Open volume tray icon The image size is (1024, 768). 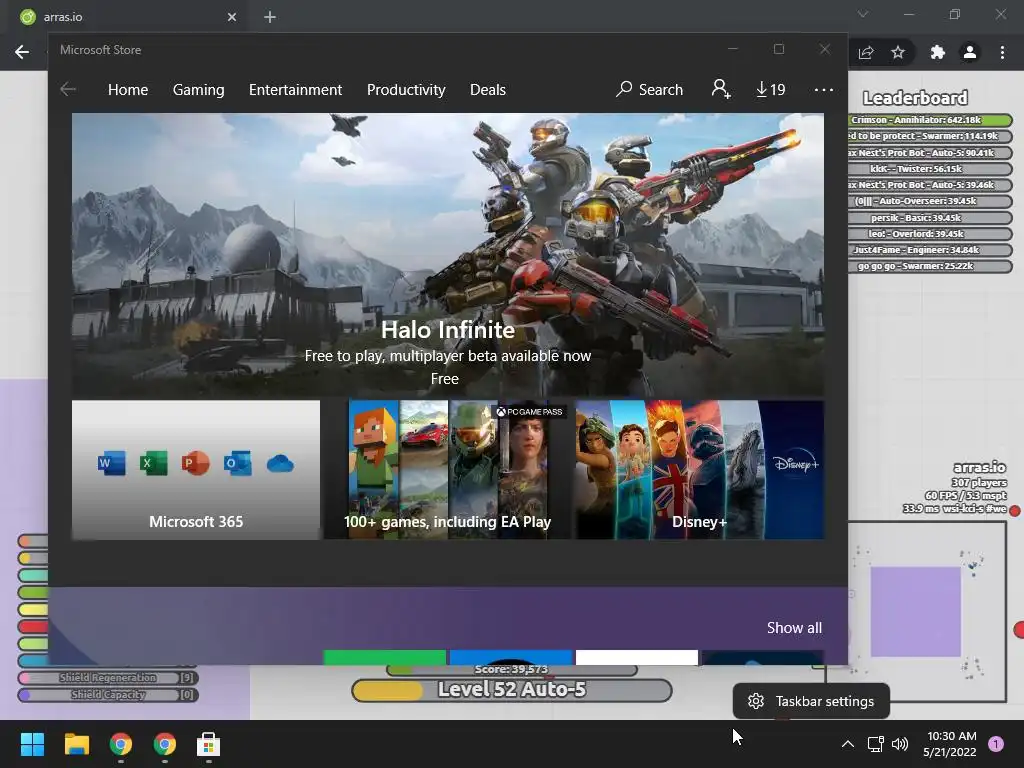click(x=900, y=744)
